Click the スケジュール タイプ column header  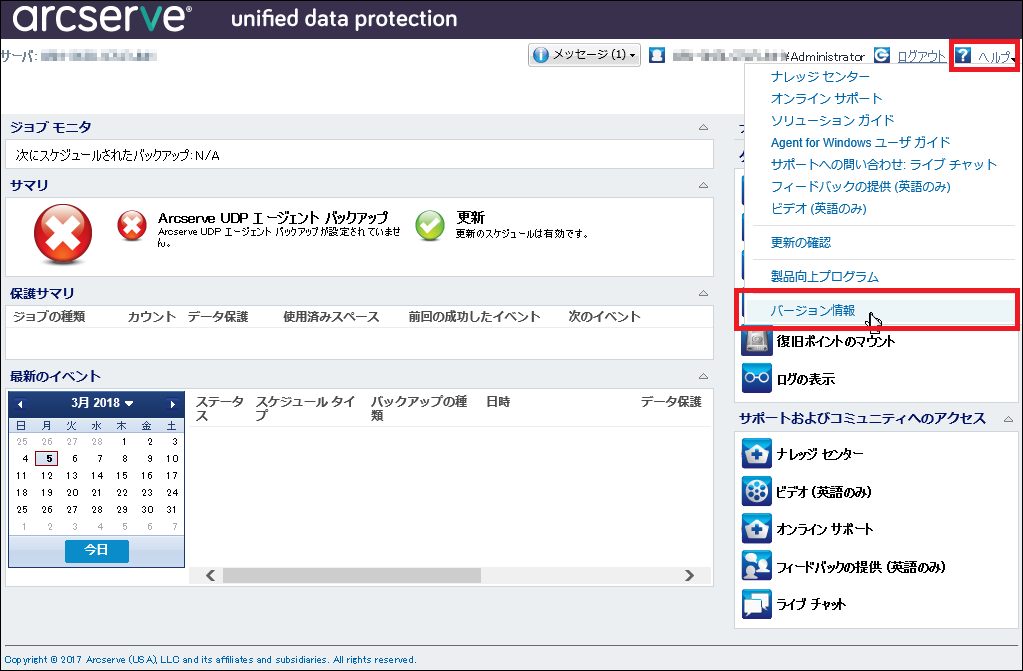pyautogui.click(x=305, y=409)
